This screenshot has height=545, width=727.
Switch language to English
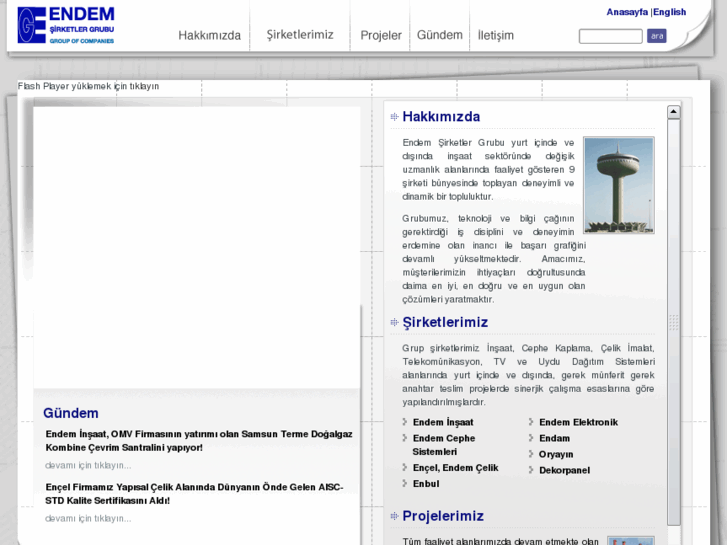[670, 12]
